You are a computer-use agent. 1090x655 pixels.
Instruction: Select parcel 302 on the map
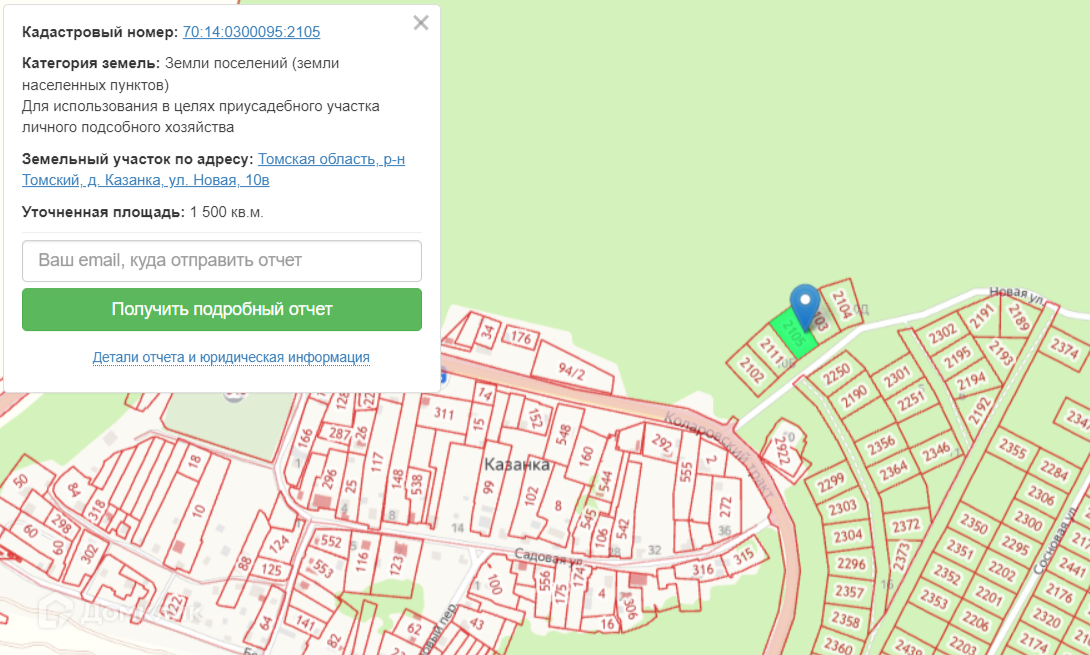point(89,554)
